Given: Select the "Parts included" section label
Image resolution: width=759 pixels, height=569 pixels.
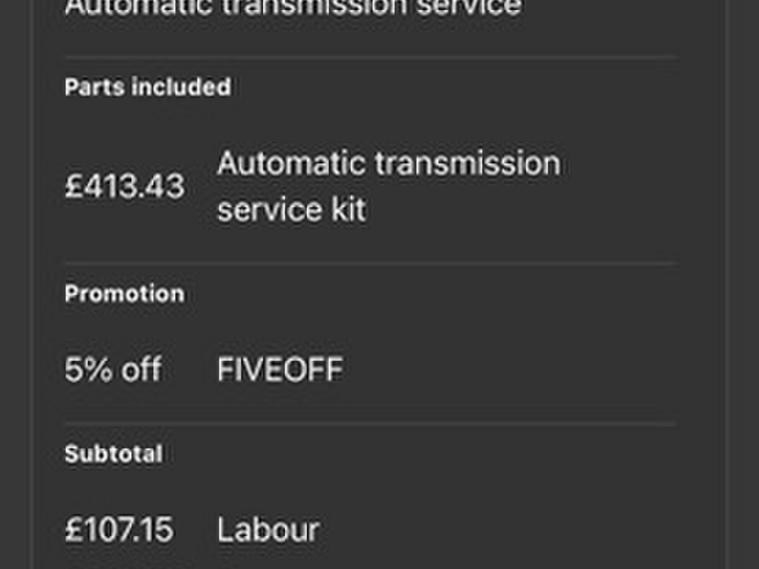Looking at the screenshot, I should tap(147, 87).
